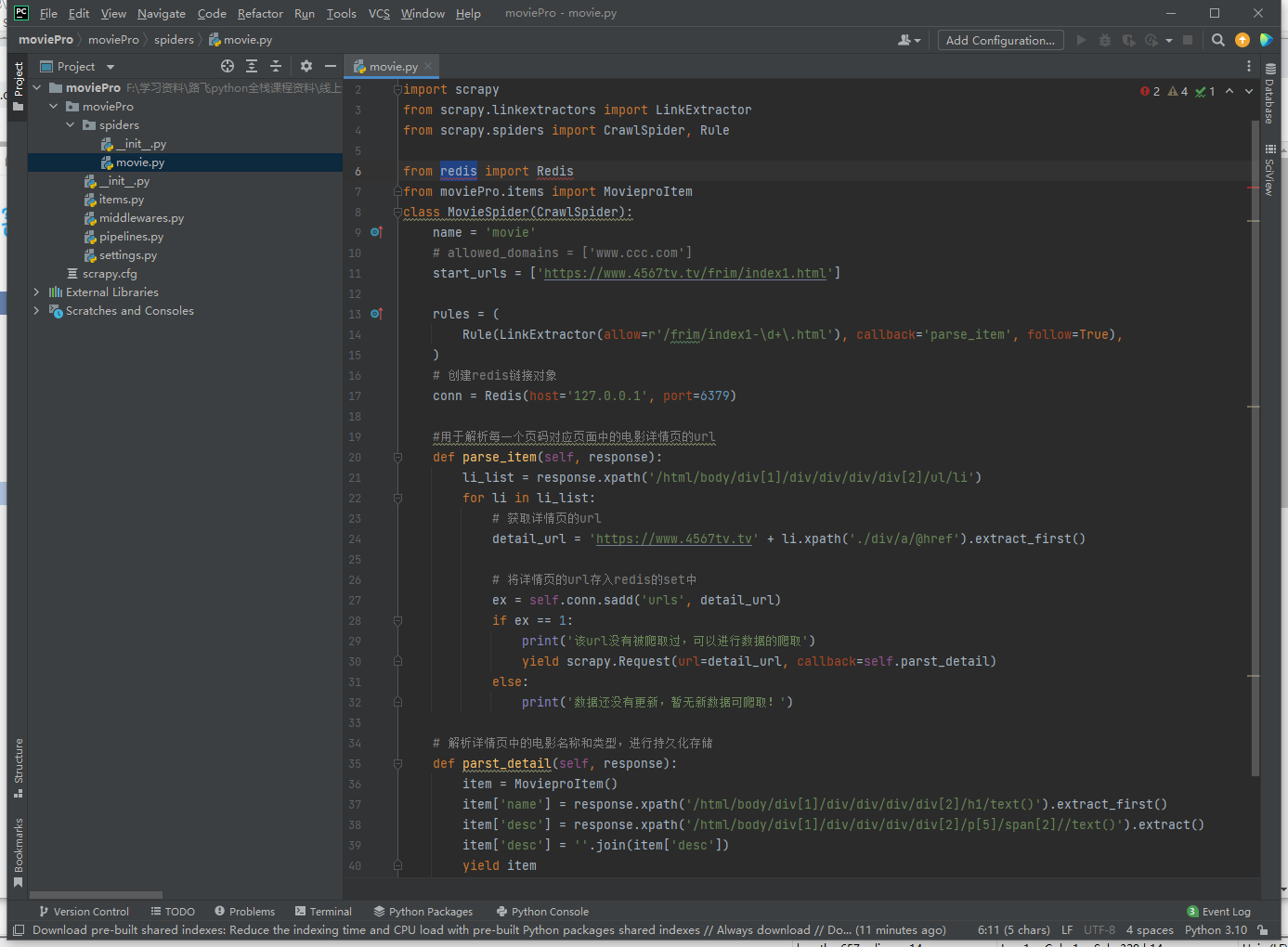Open Project panel settings gear

[306, 66]
